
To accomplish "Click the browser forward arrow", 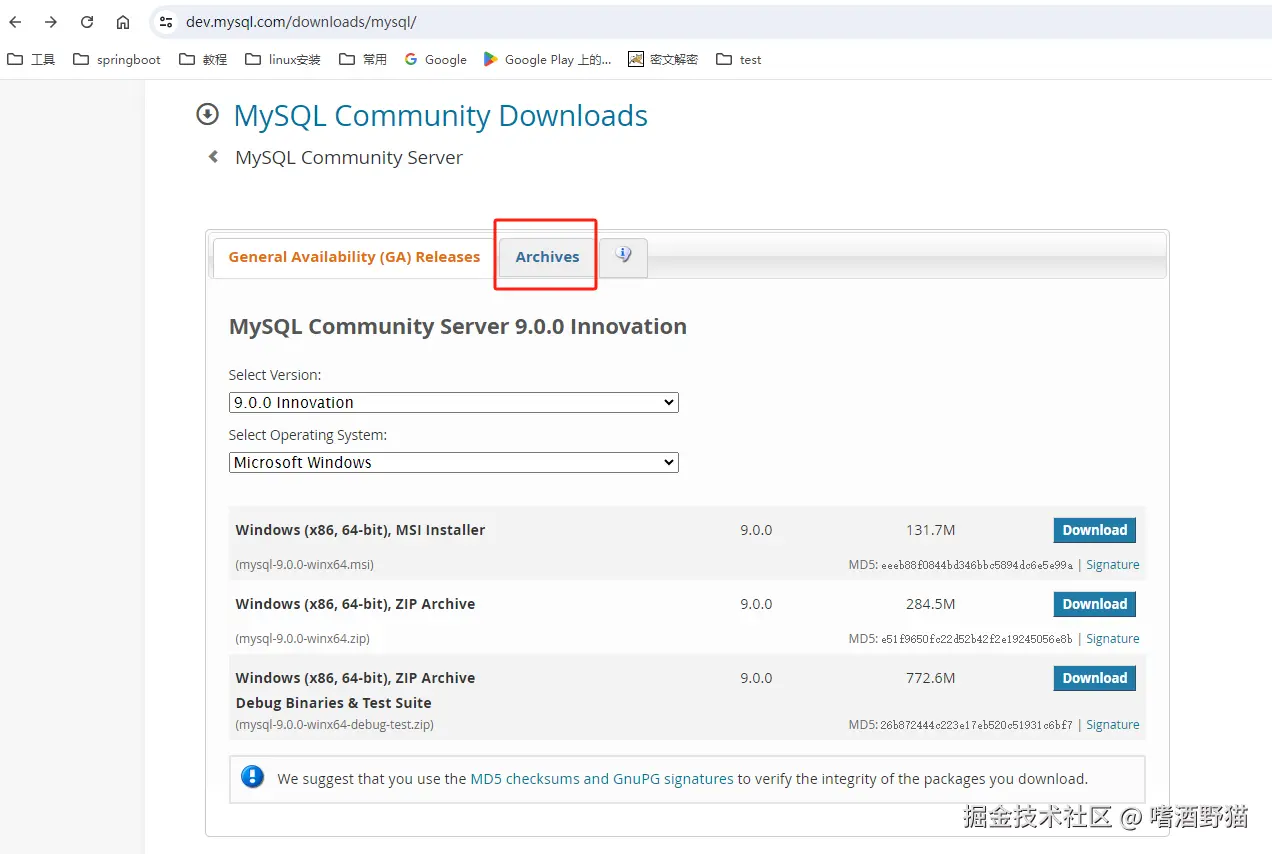I will pos(51,22).
